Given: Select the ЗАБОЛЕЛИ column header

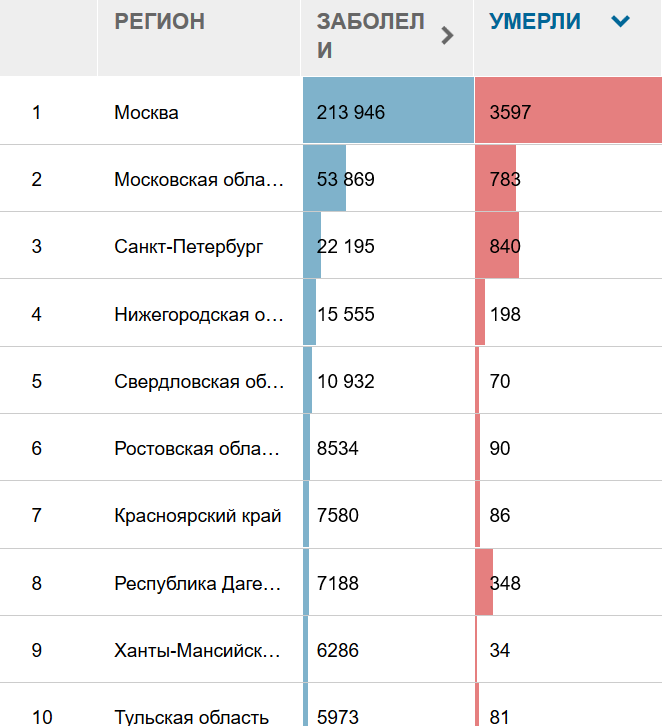Looking at the screenshot, I should tap(370, 36).
